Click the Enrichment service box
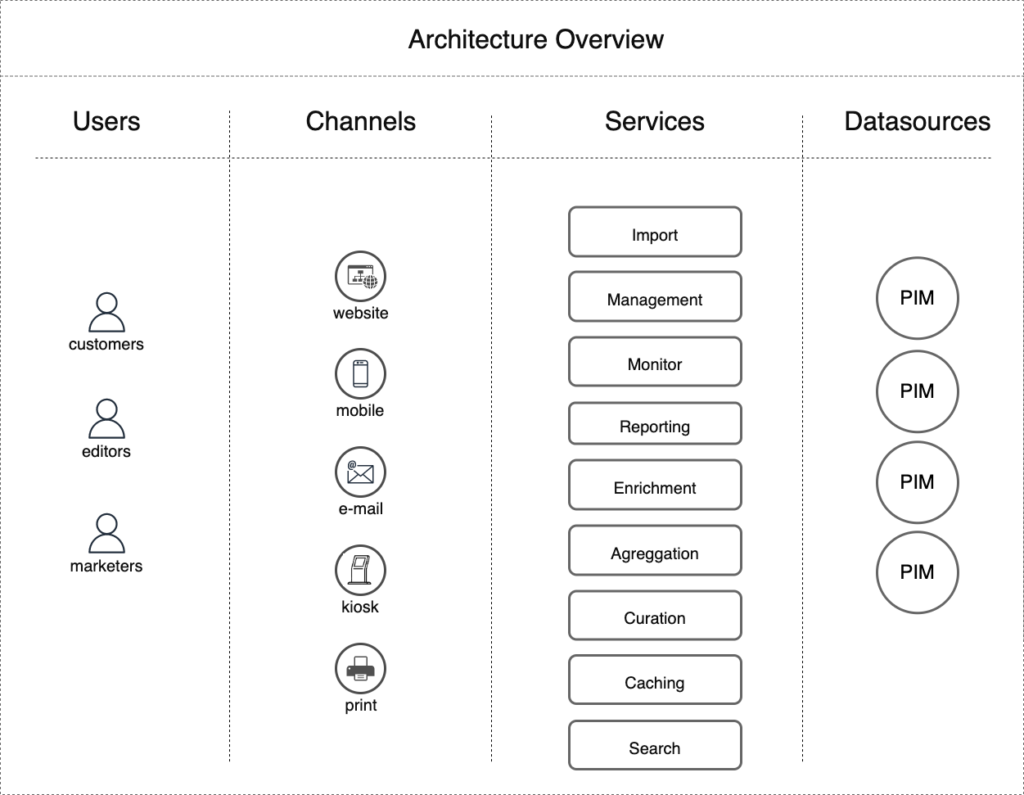This screenshot has width=1024, height=795. [655, 486]
